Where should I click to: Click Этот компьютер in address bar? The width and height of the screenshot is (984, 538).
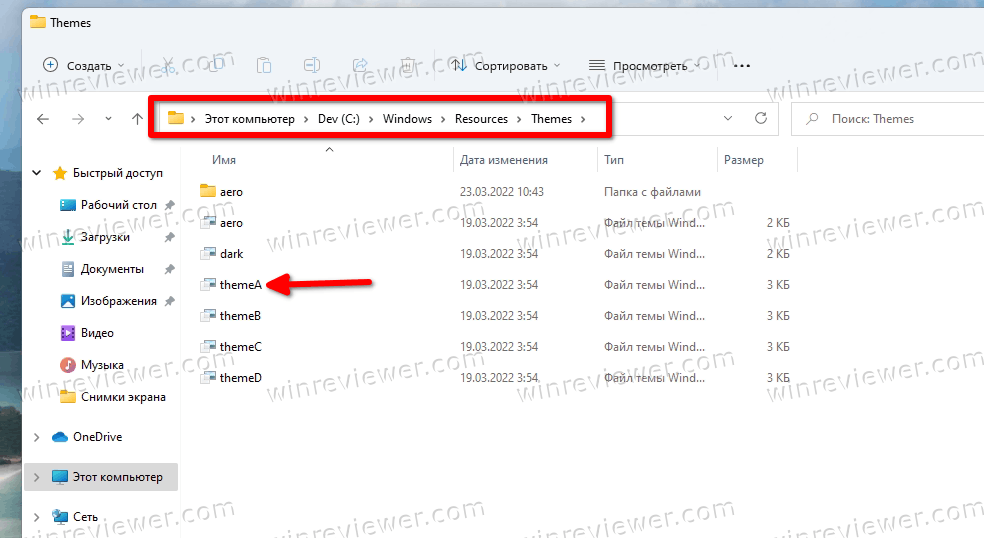point(249,119)
